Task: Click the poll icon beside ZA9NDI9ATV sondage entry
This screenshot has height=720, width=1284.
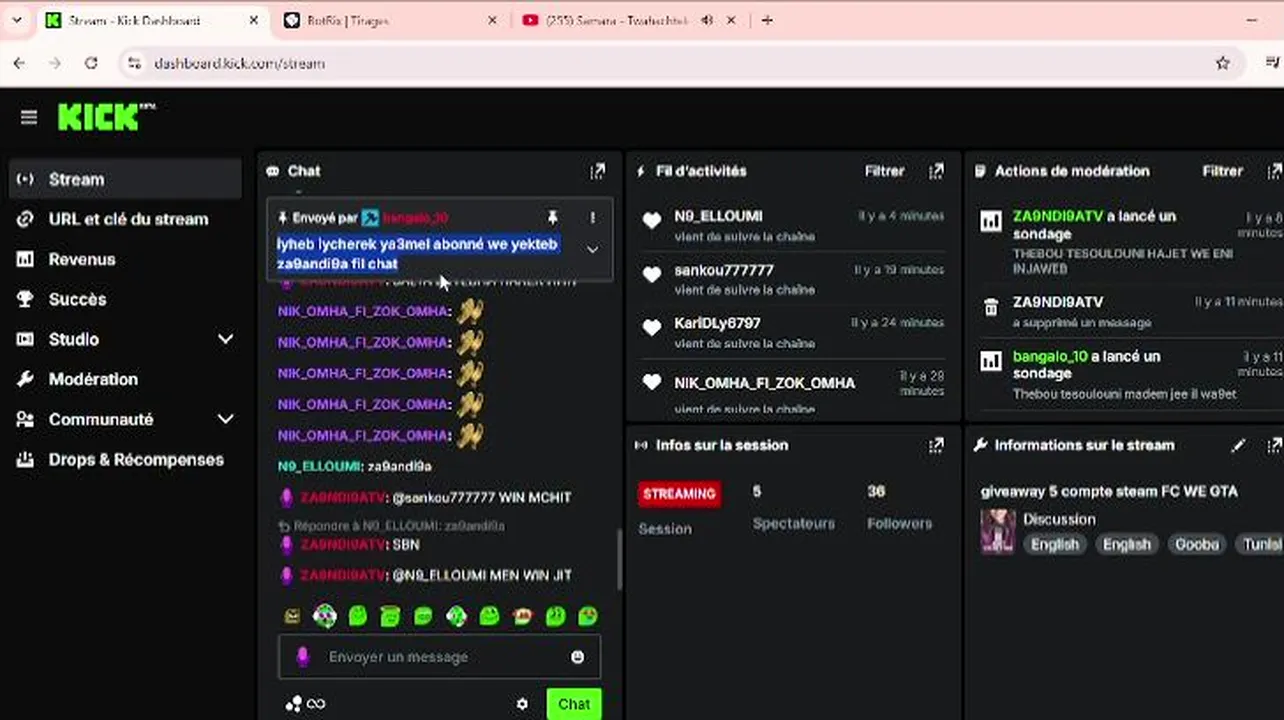Action: (991, 222)
